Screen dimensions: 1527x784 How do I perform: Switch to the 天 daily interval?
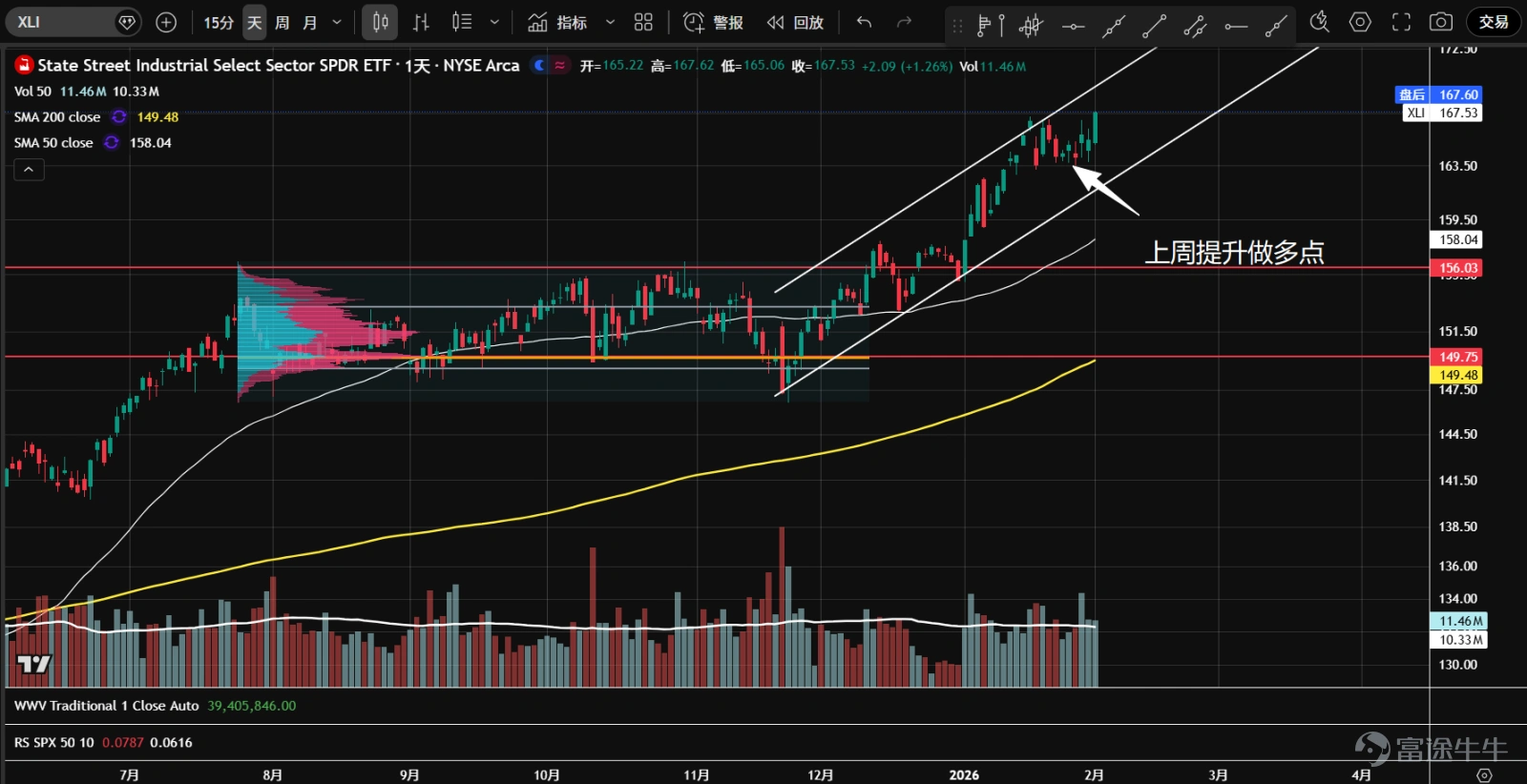click(254, 22)
